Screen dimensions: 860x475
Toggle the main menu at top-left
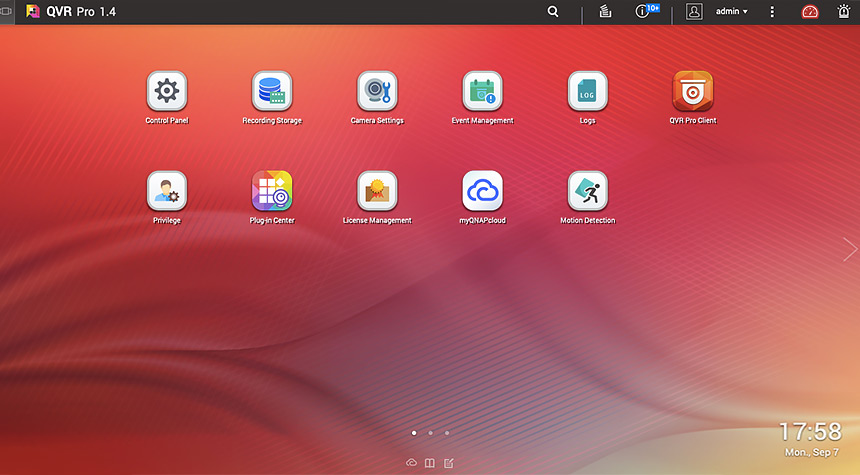7,12
